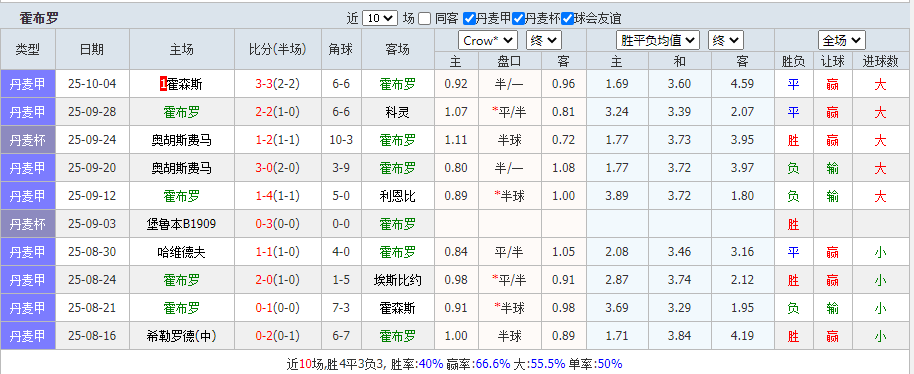914x374 pixels.
Task: Click the win rate value 40%
Action: pyautogui.click(x=432, y=364)
